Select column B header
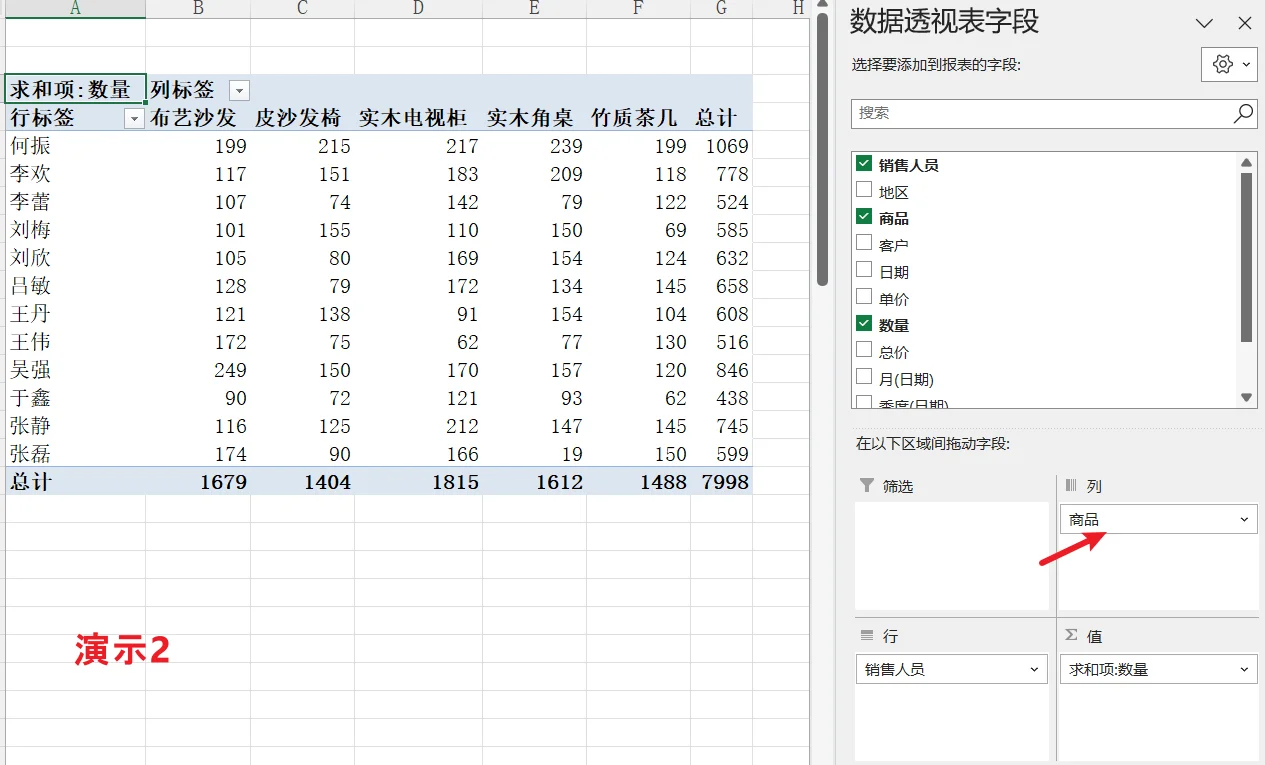 tap(198, 9)
